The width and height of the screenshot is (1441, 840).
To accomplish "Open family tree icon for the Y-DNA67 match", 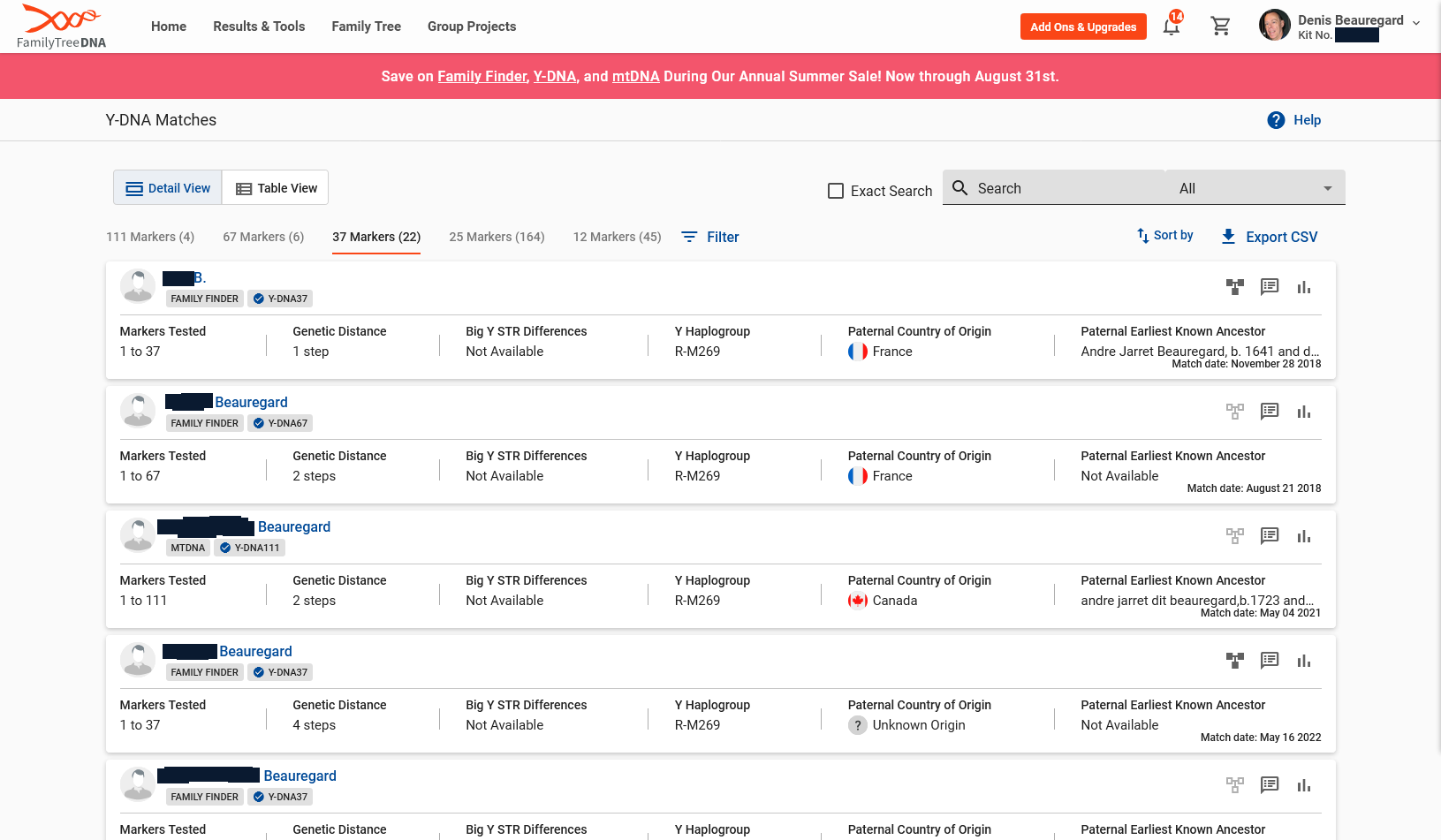I will (1235, 411).
